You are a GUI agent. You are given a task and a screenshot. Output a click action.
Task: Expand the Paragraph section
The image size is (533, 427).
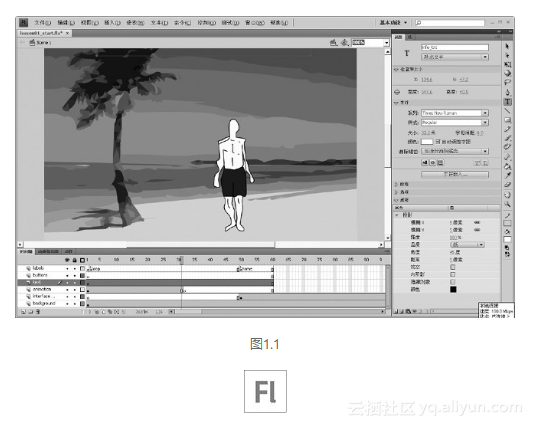click(x=396, y=184)
